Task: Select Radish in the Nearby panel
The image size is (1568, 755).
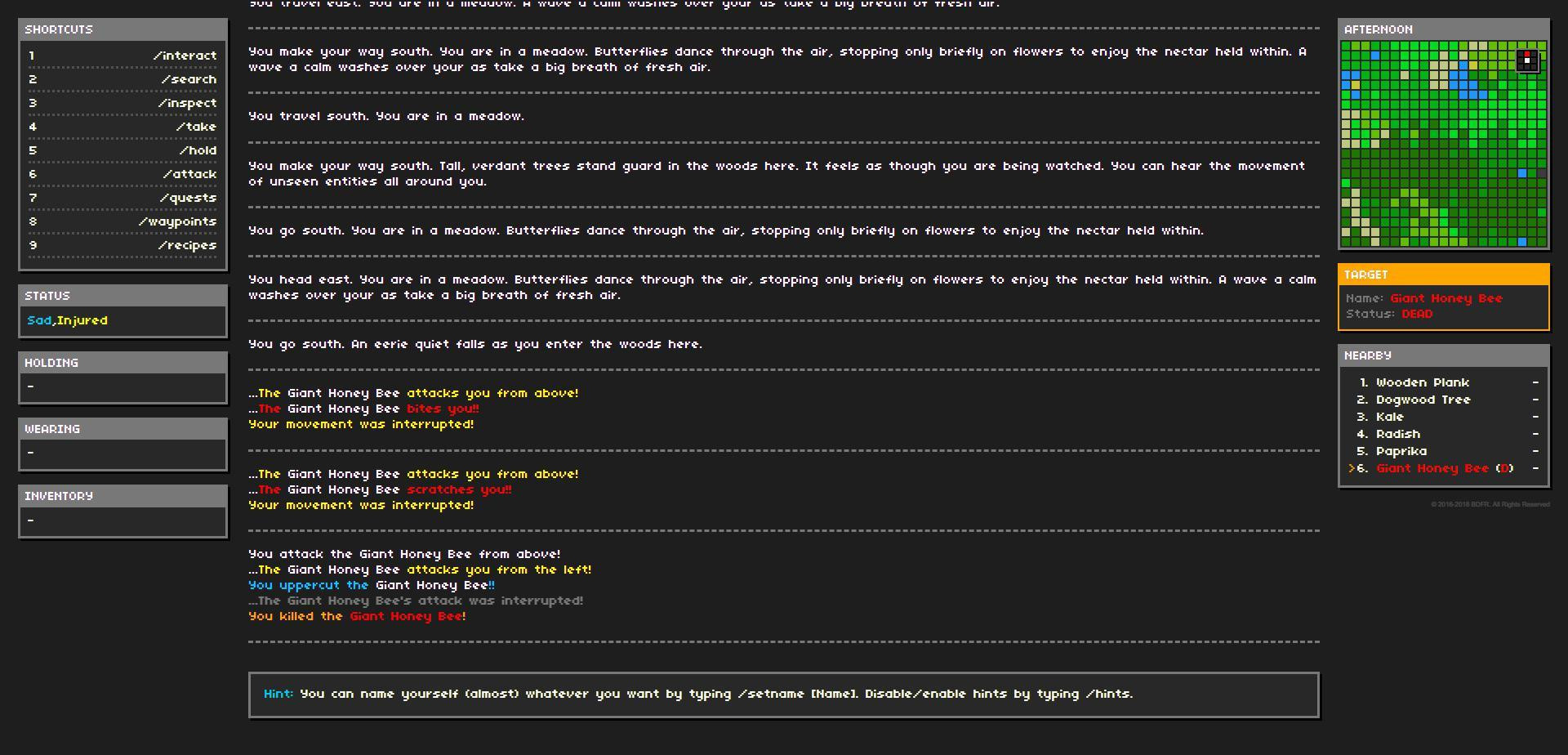Action: click(x=1443, y=434)
